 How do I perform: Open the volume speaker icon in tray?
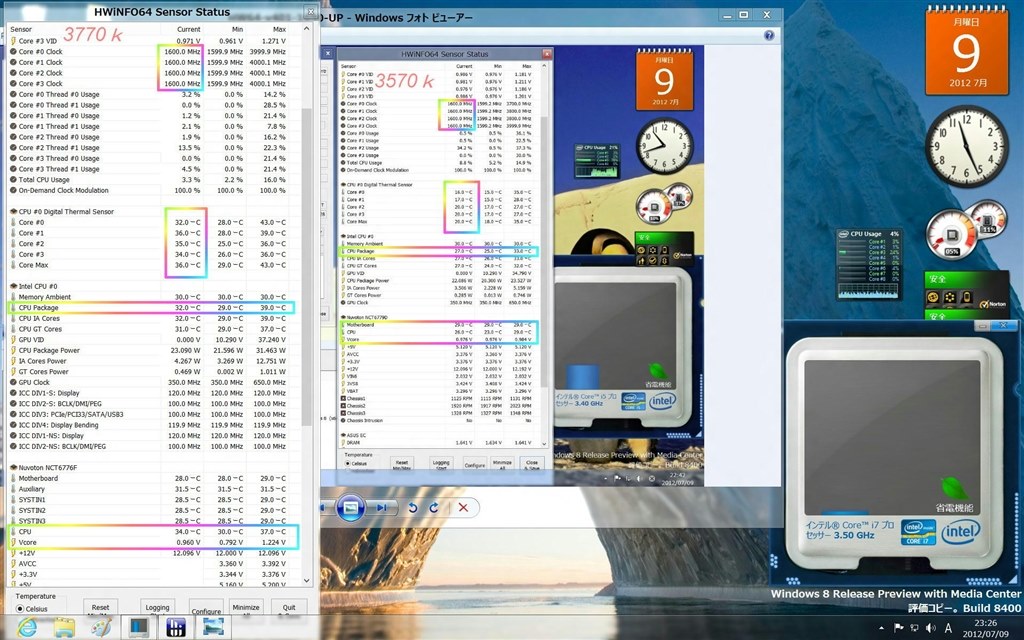[x=931, y=628]
